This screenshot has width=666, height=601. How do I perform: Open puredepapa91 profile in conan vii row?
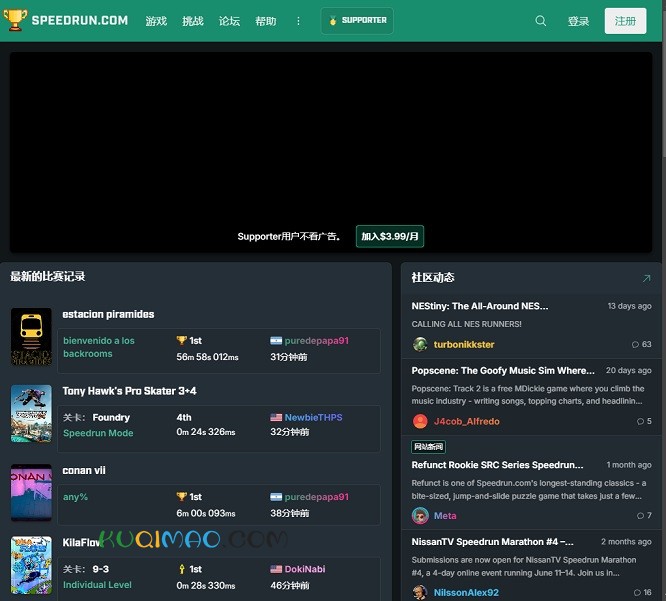316,497
